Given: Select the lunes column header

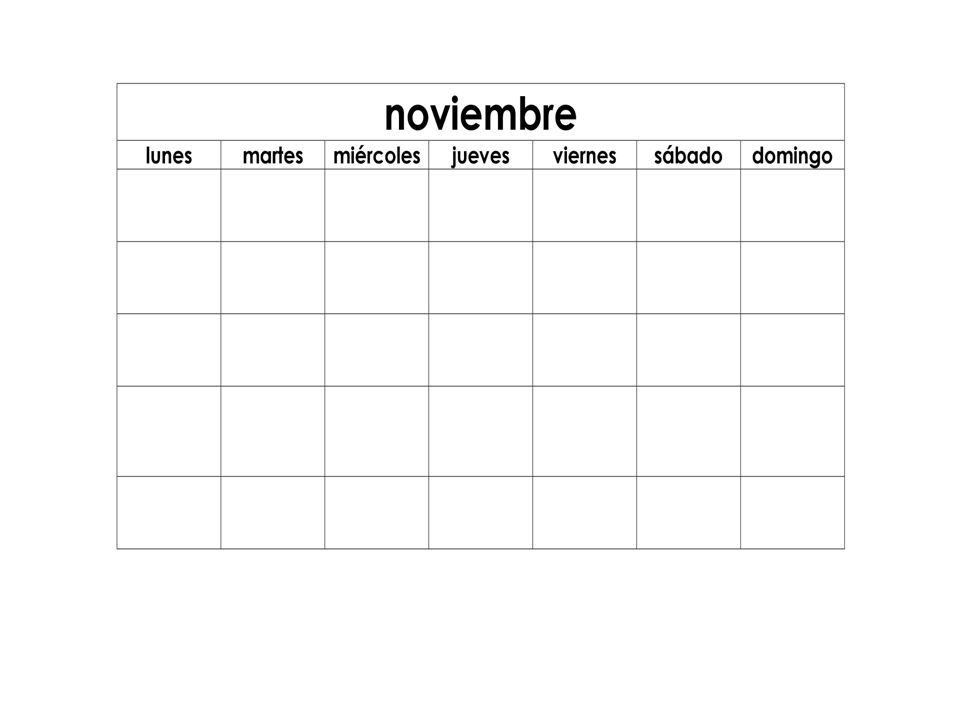Looking at the screenshot, I should coord(169,156).
